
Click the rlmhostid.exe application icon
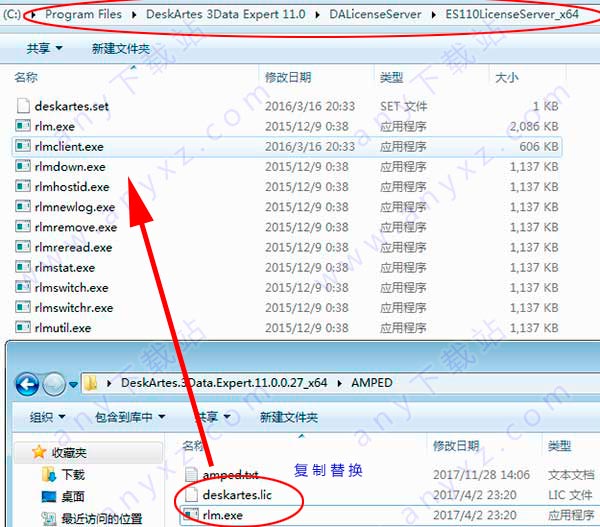pyautogui.click(x=23, y=186)
